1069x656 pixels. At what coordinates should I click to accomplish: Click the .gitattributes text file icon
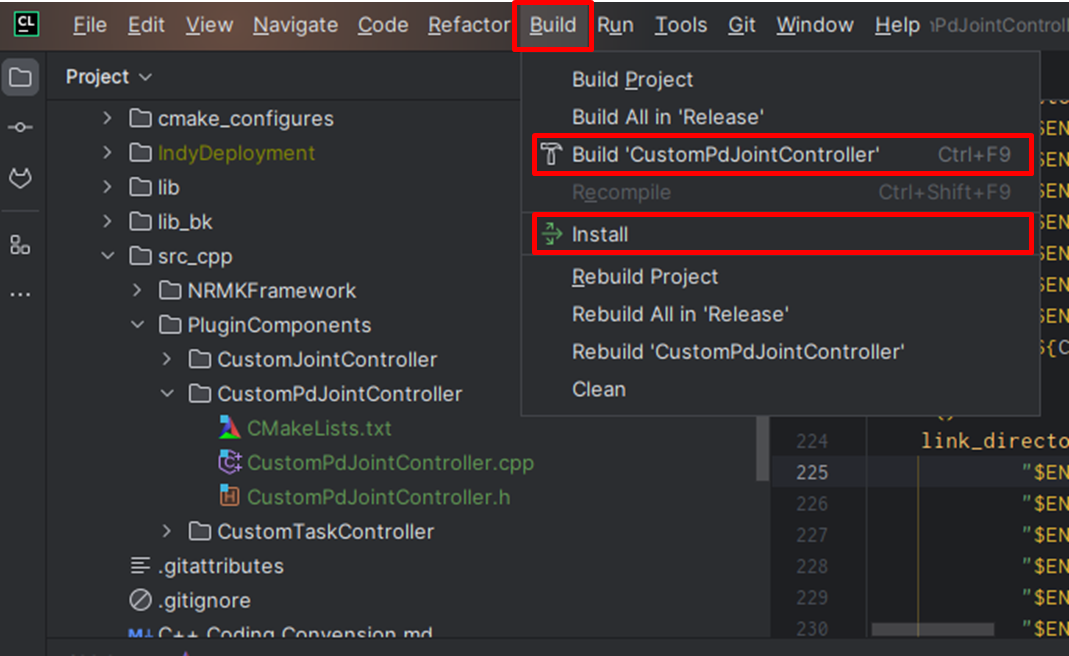click(140, 565)
